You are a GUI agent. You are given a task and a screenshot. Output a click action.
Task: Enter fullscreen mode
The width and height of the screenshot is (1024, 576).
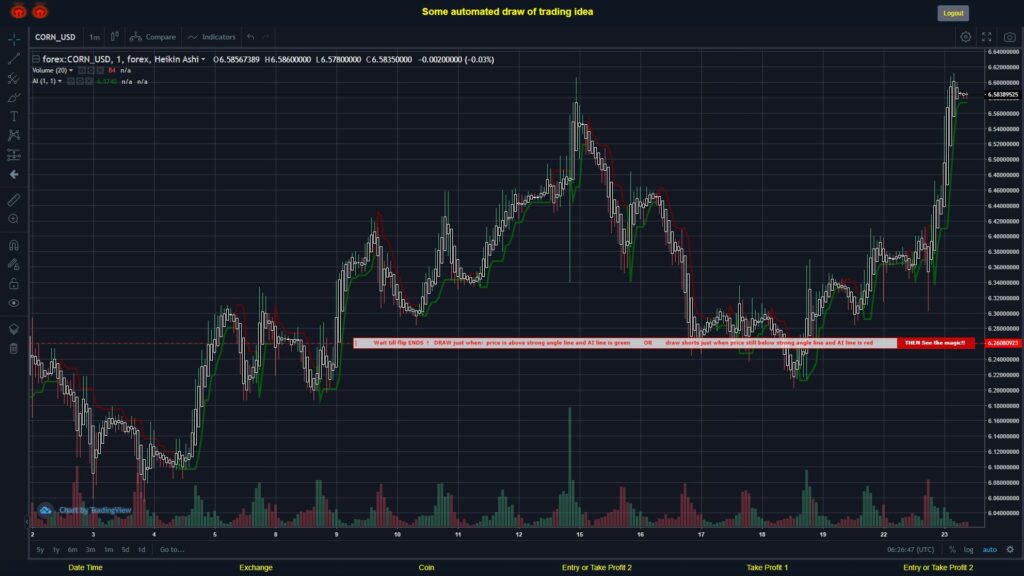(987, 37)
